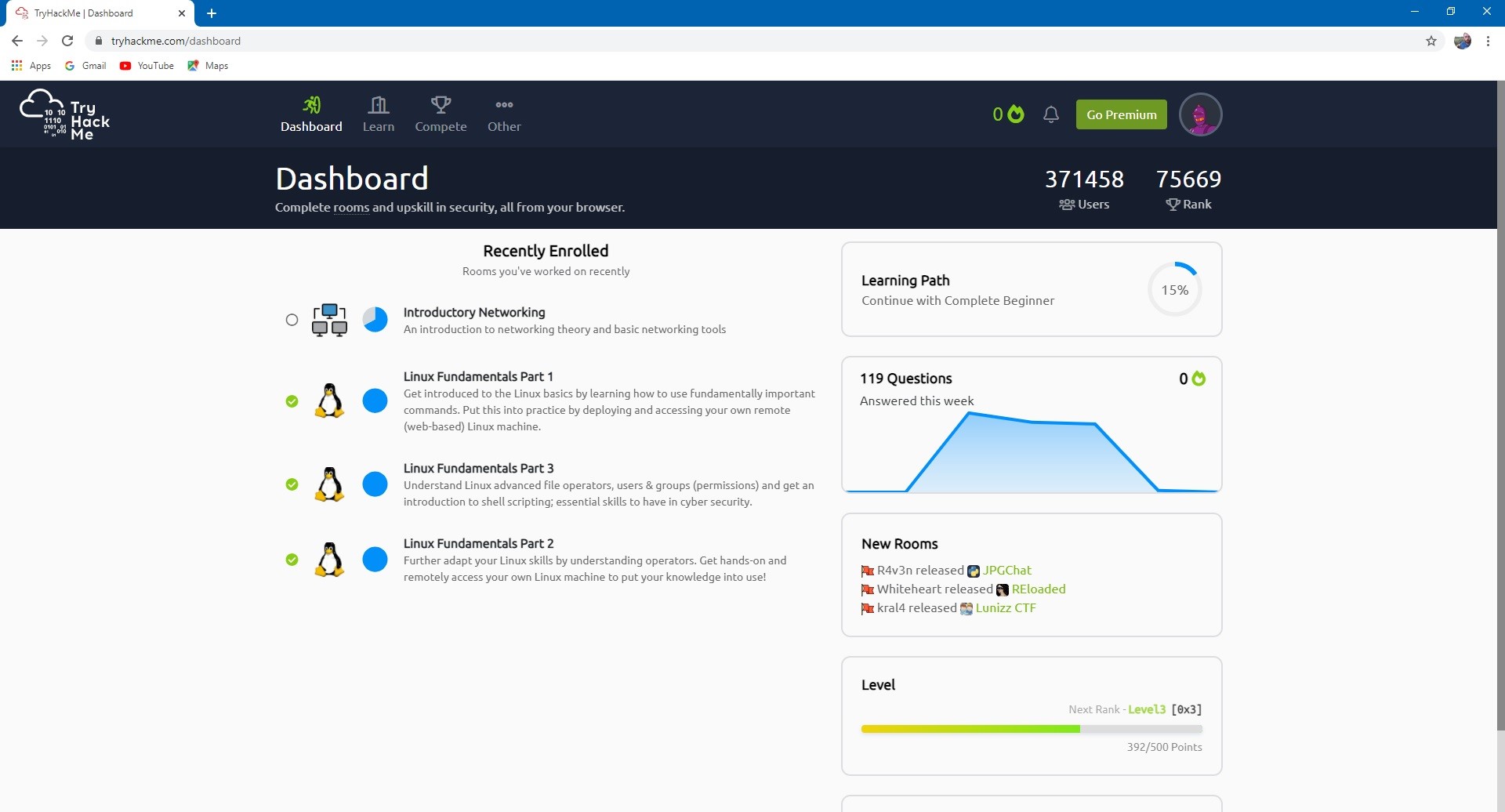Screen dimensions: 1505x812
Task: Open the JPGChat new room link
Action: tap(1006, 570)
